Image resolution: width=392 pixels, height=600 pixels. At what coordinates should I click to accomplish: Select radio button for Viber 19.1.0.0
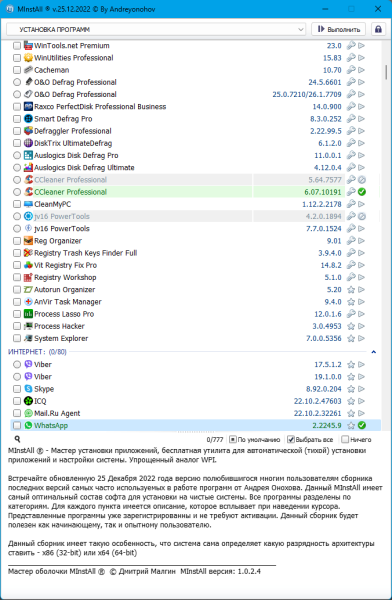pos(17,377)
